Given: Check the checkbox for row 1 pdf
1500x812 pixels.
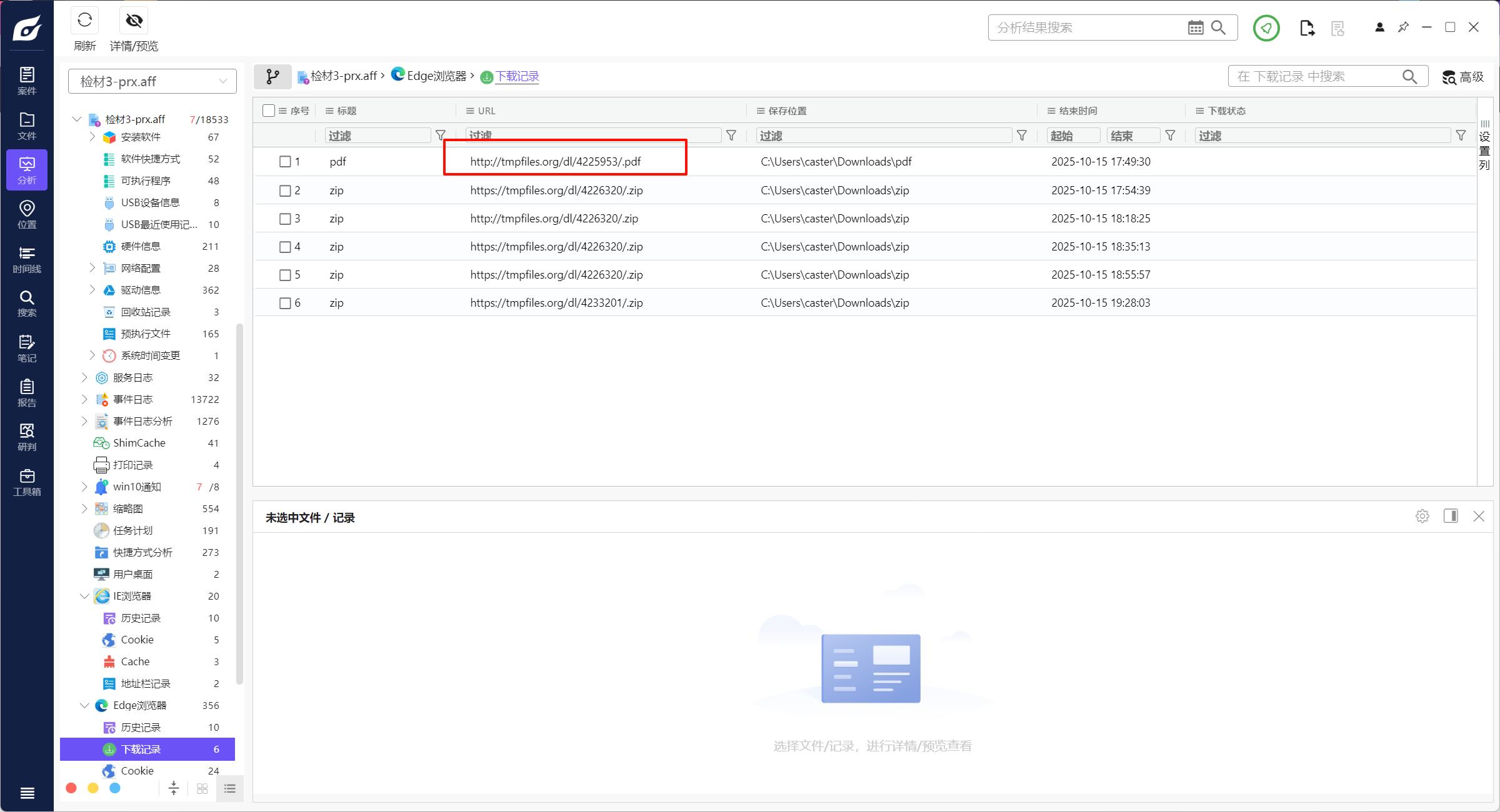Looking at the screenshot, I should point(285,162).
